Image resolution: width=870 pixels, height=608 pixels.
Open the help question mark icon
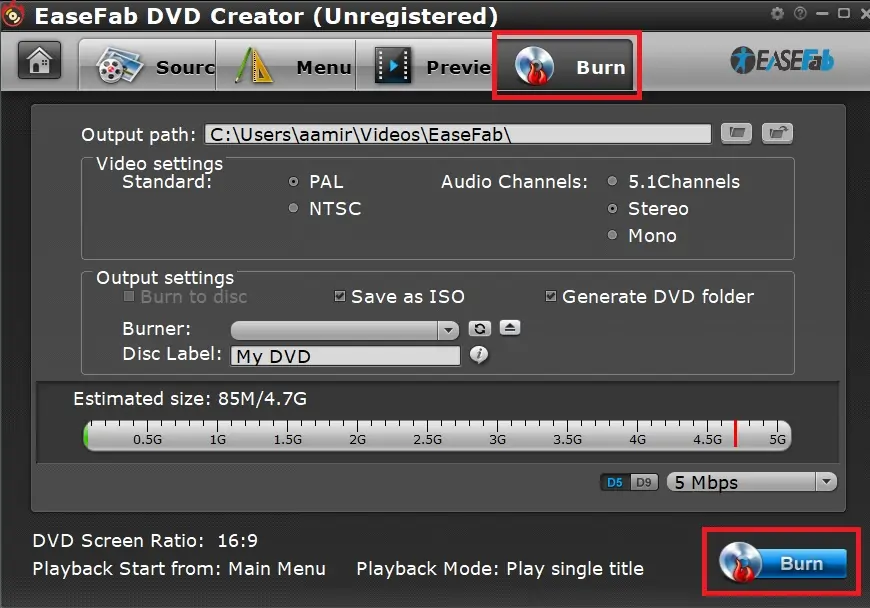(798, 14)
